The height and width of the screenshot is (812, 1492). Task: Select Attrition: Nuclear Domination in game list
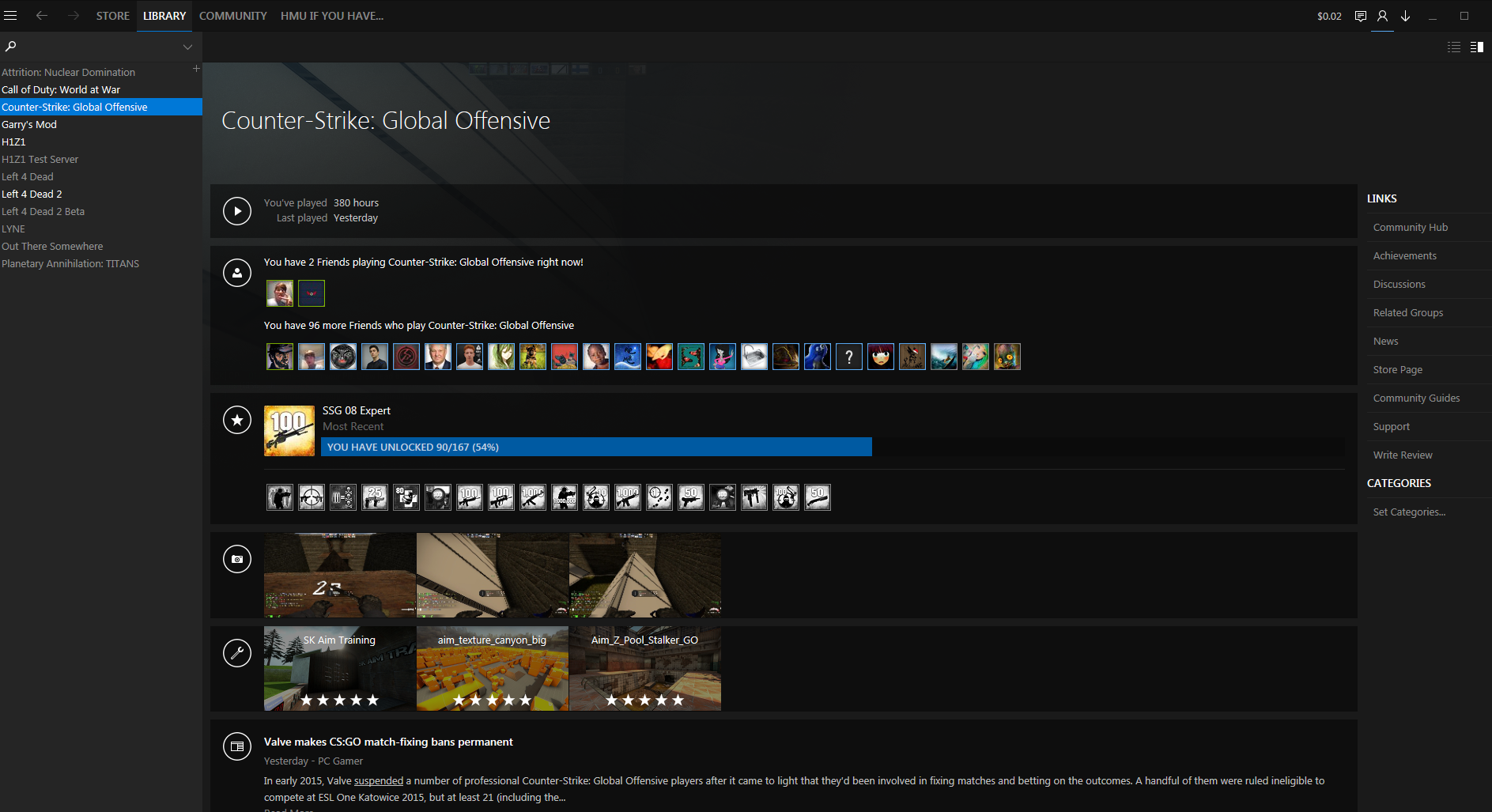101,72
